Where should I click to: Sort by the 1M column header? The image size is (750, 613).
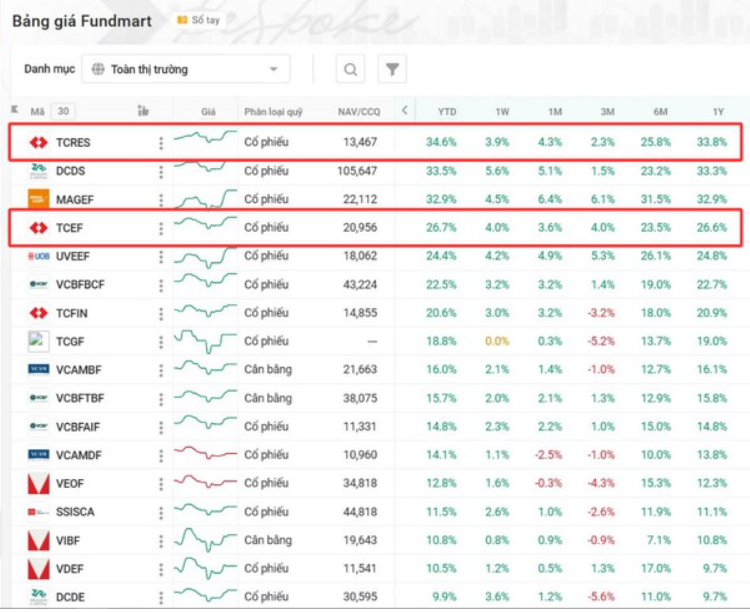tap(555, 111)
